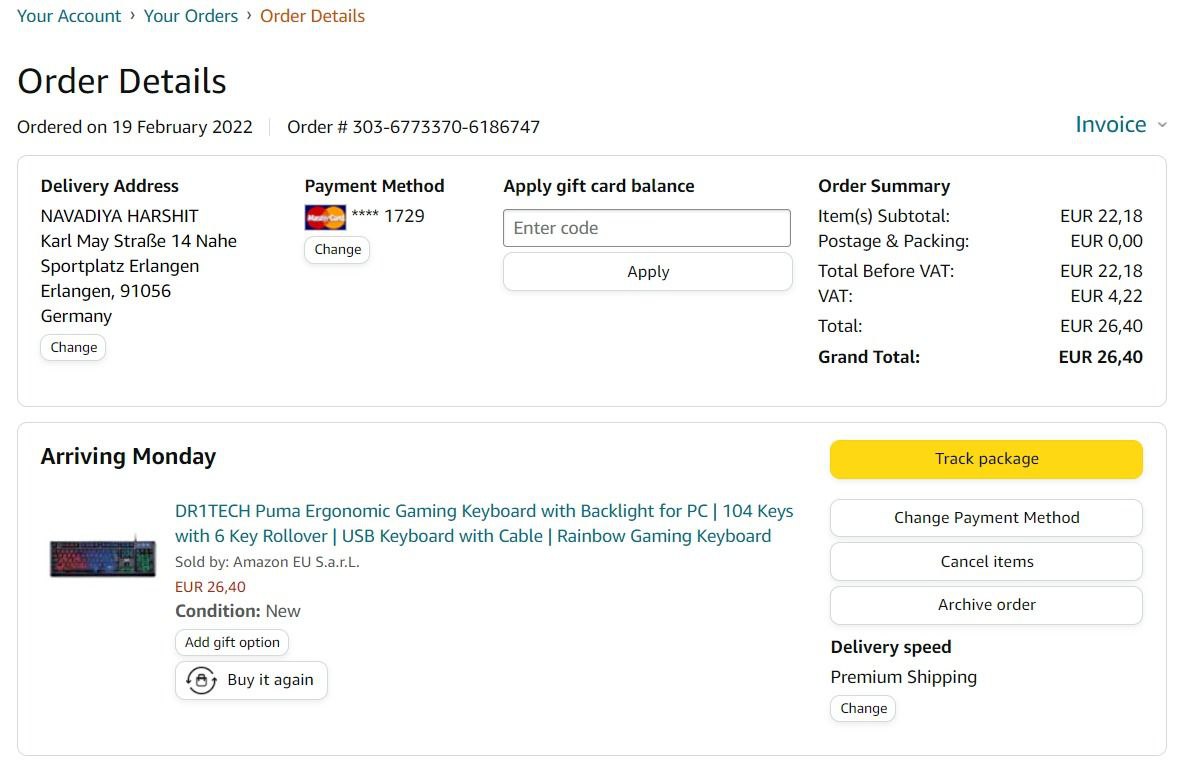This screenshot has height=768, width=1183.
Task: Click Change Payment Method button
Action: point(986,518)
